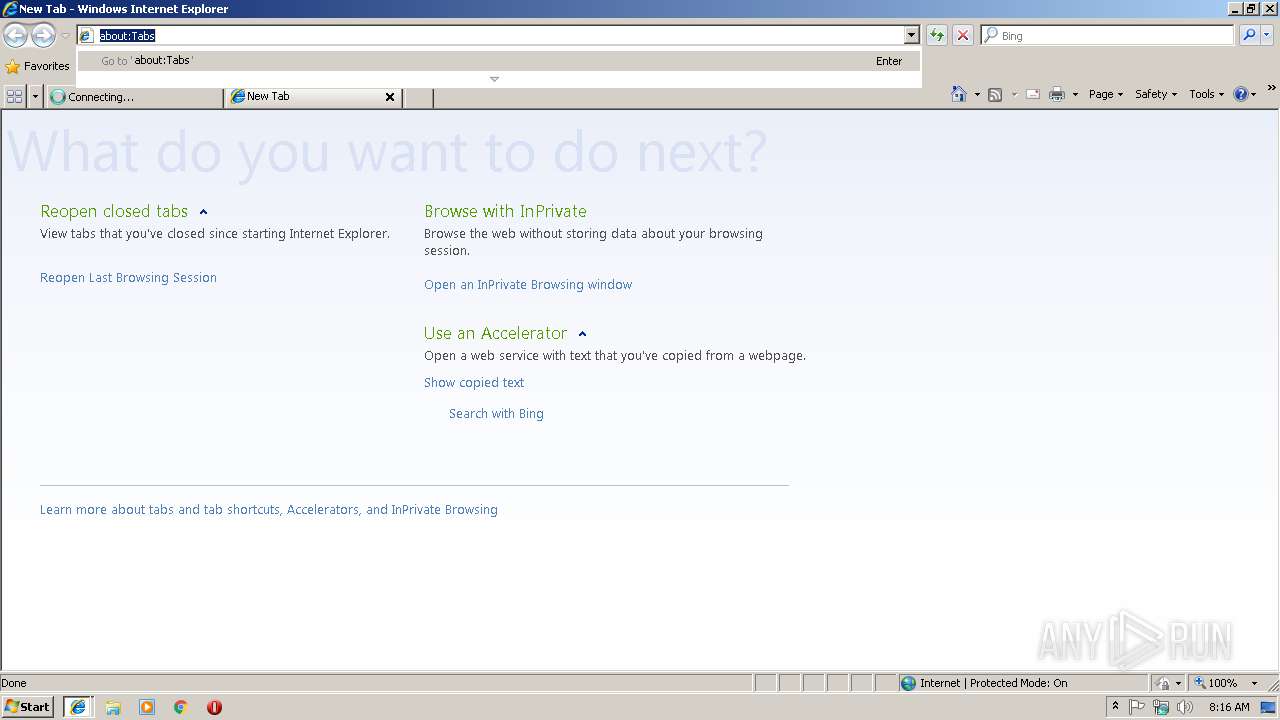Click the Bing search box

[1107, 36]
